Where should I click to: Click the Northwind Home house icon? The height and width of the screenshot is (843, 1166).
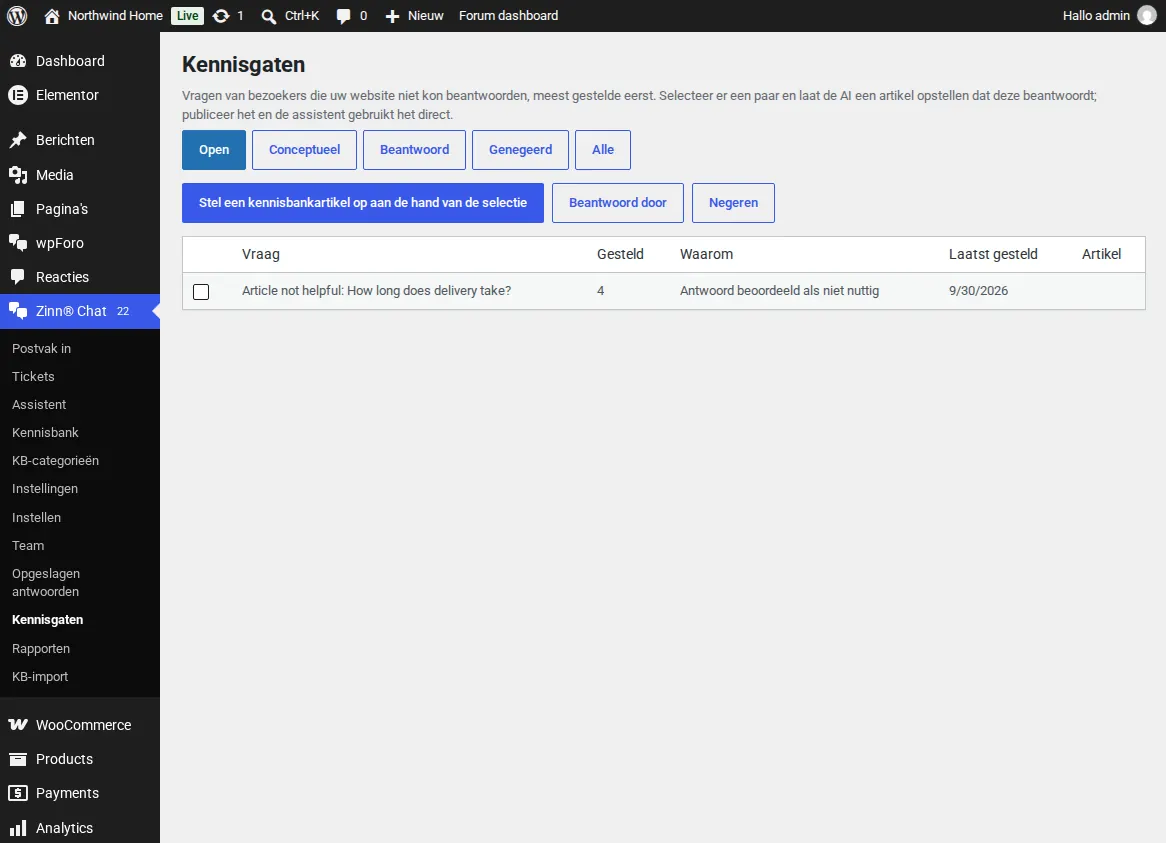pyautogui.click(x=51, y=16)
